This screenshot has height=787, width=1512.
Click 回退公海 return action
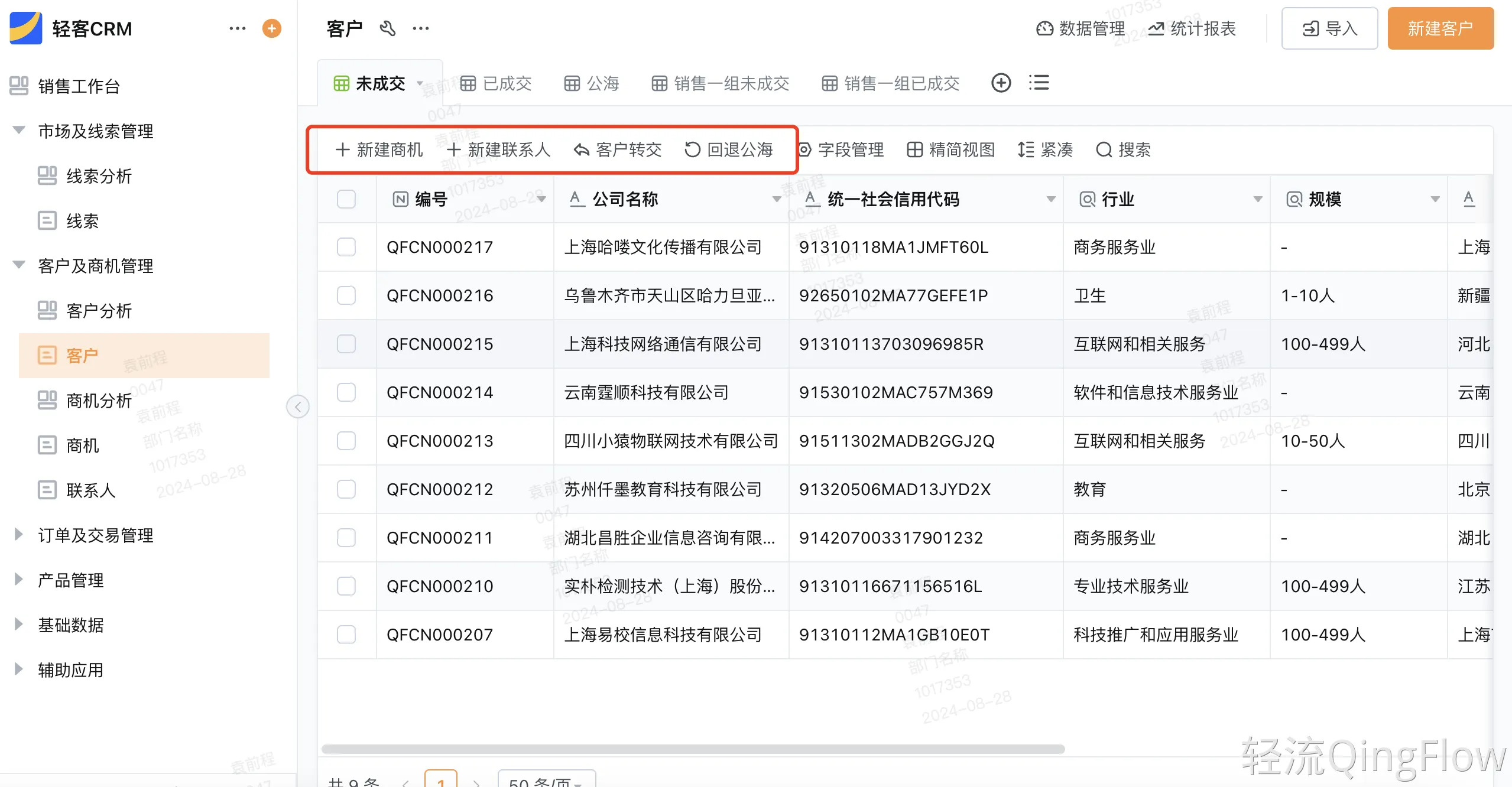729,149
